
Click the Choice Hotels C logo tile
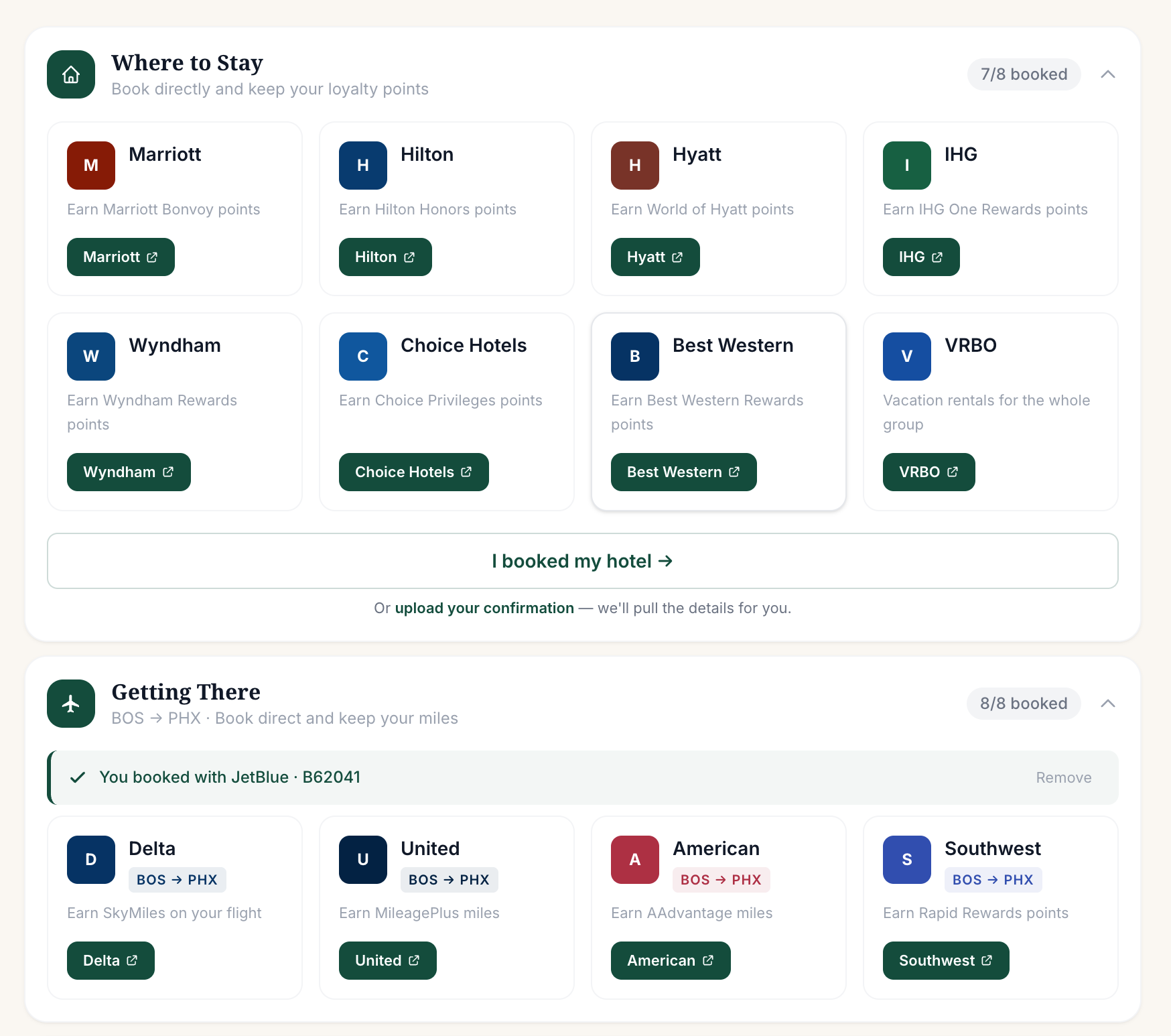pyautogui.click(x=363, y=357)
